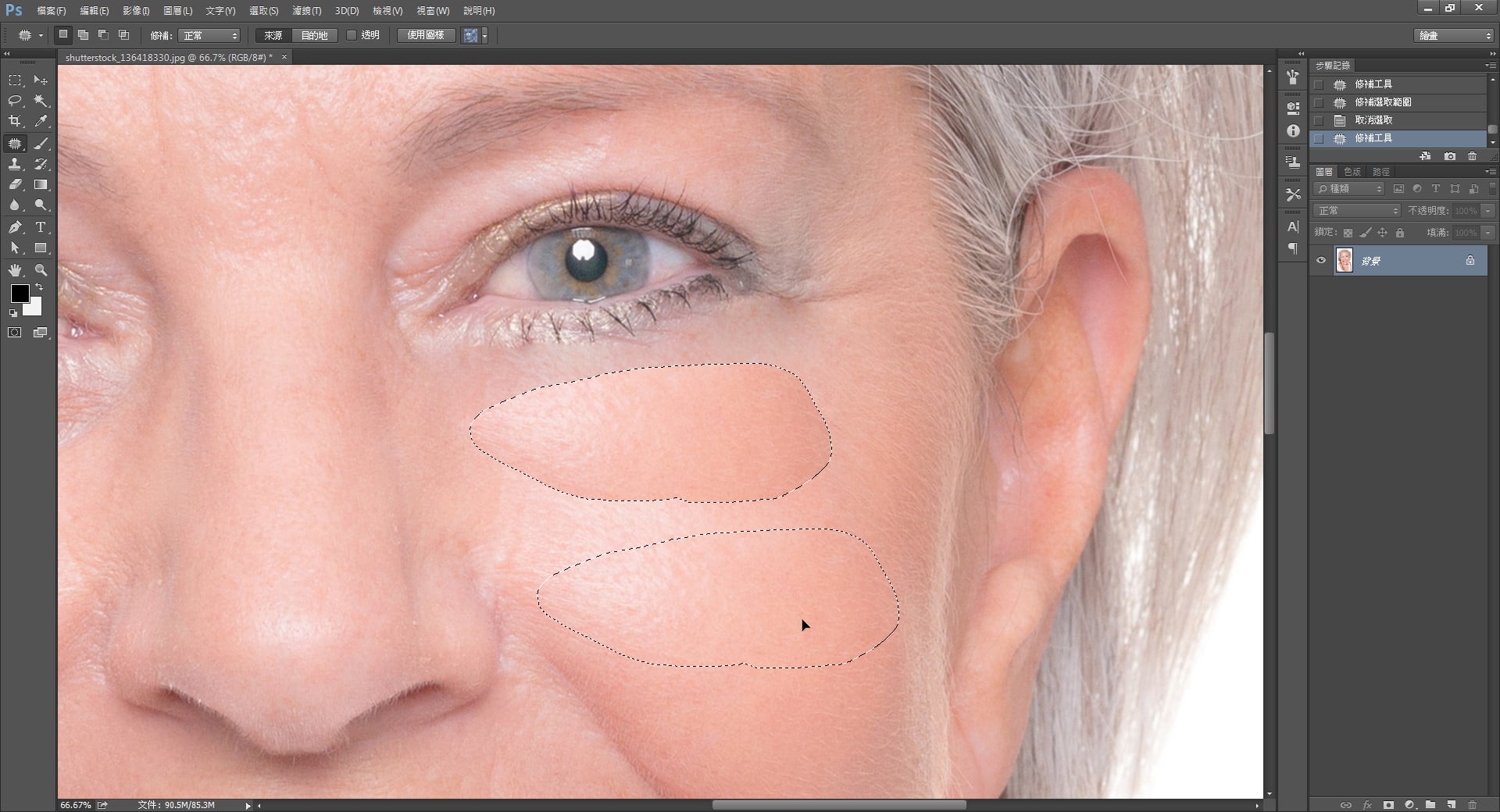Viewport: 1500px width, 812px height.
Task: Select the Hand tool
Action: (x=15, y=270)
